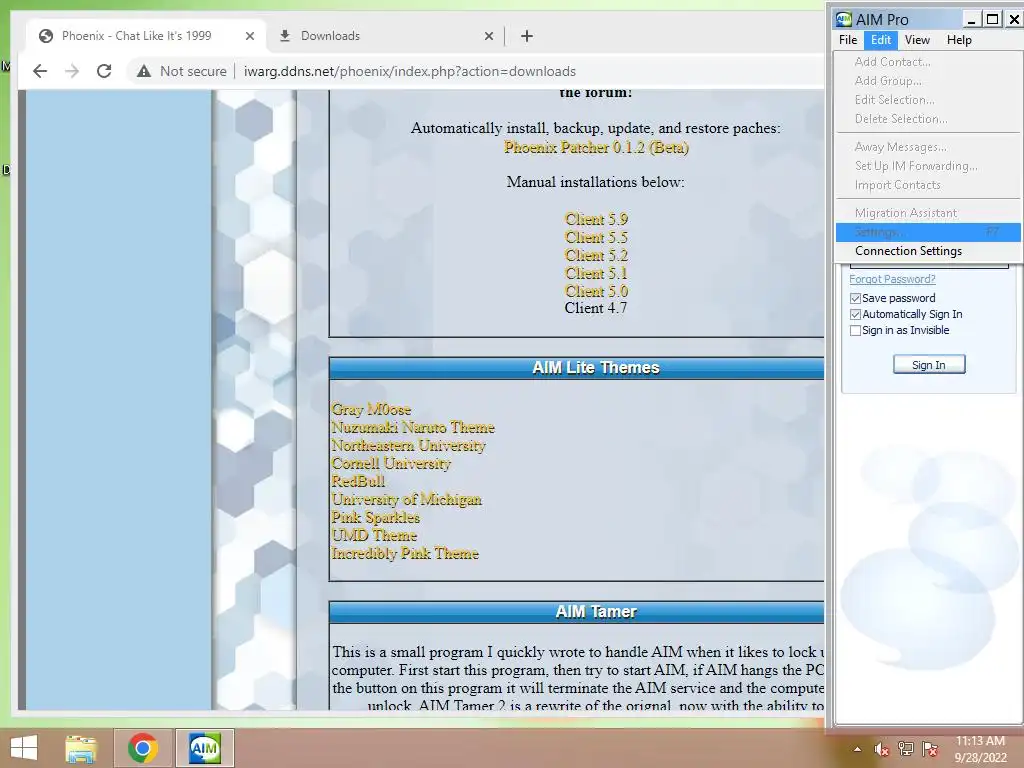The width and height of the screenshot is (1024, 768).
Task: Select the Phoenix - Chat Like It's 1999 tab
Action: click(x=146, y=36)
